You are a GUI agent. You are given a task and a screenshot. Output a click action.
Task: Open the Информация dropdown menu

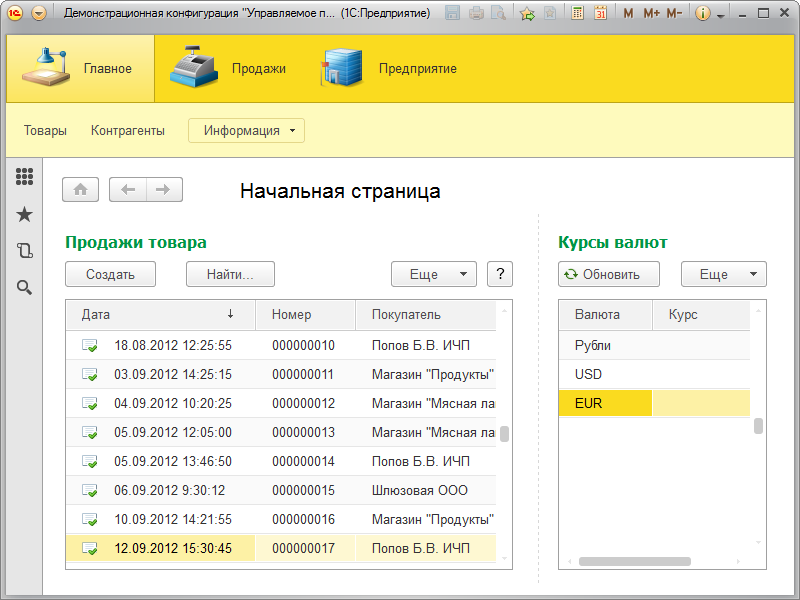(x=246, y=130)
